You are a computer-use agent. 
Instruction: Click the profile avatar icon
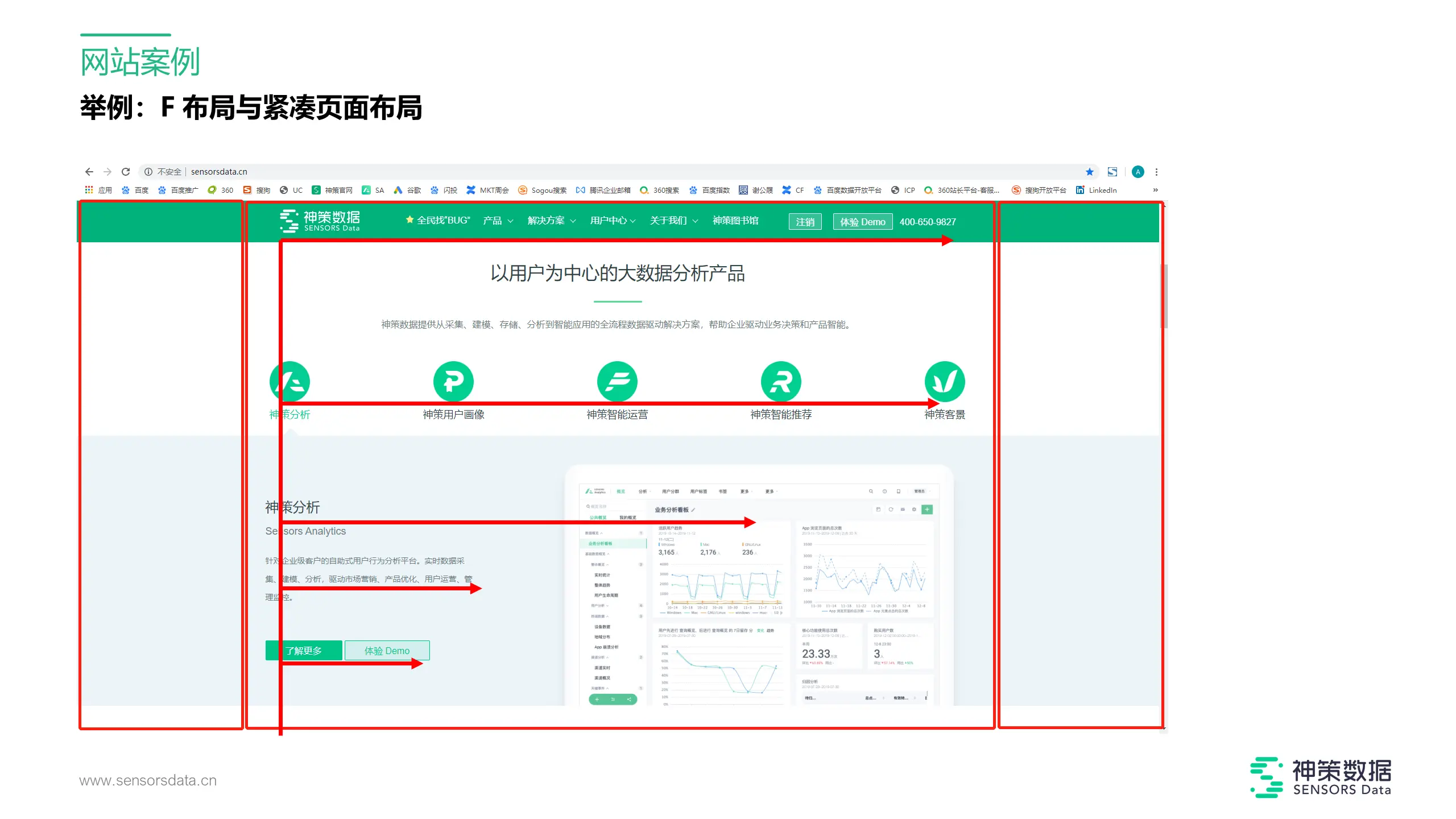click(1137, 172)
